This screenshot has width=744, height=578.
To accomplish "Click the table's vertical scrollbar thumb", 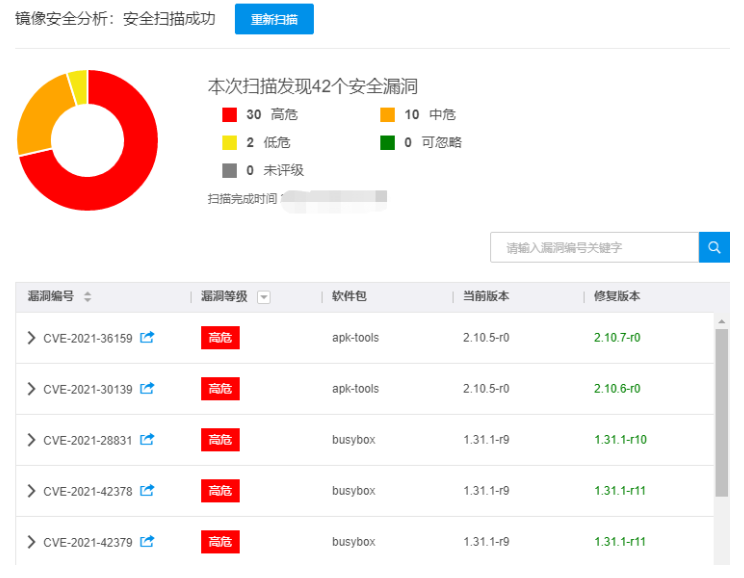I will tap(722, 413).
